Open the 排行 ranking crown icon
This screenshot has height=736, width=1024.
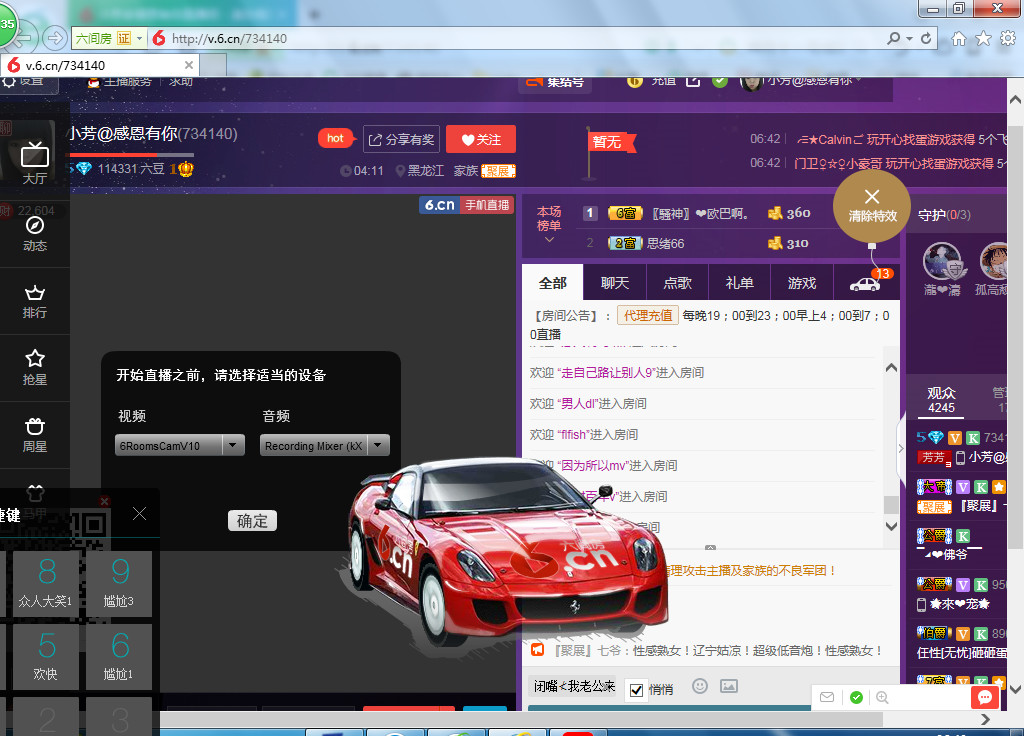coord(35,301)
